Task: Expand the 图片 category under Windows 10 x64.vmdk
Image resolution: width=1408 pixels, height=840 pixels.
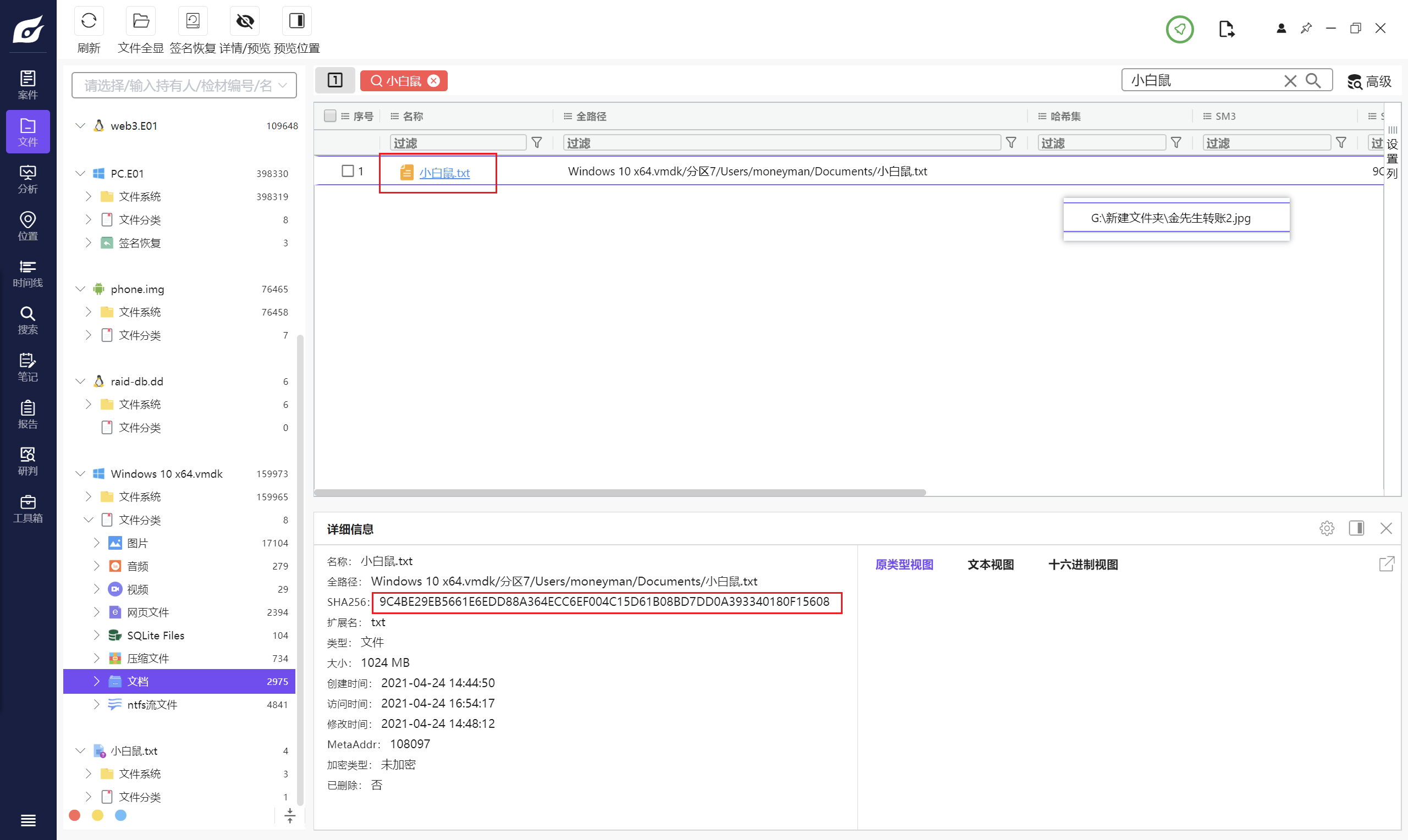Action: coord(96,543)
